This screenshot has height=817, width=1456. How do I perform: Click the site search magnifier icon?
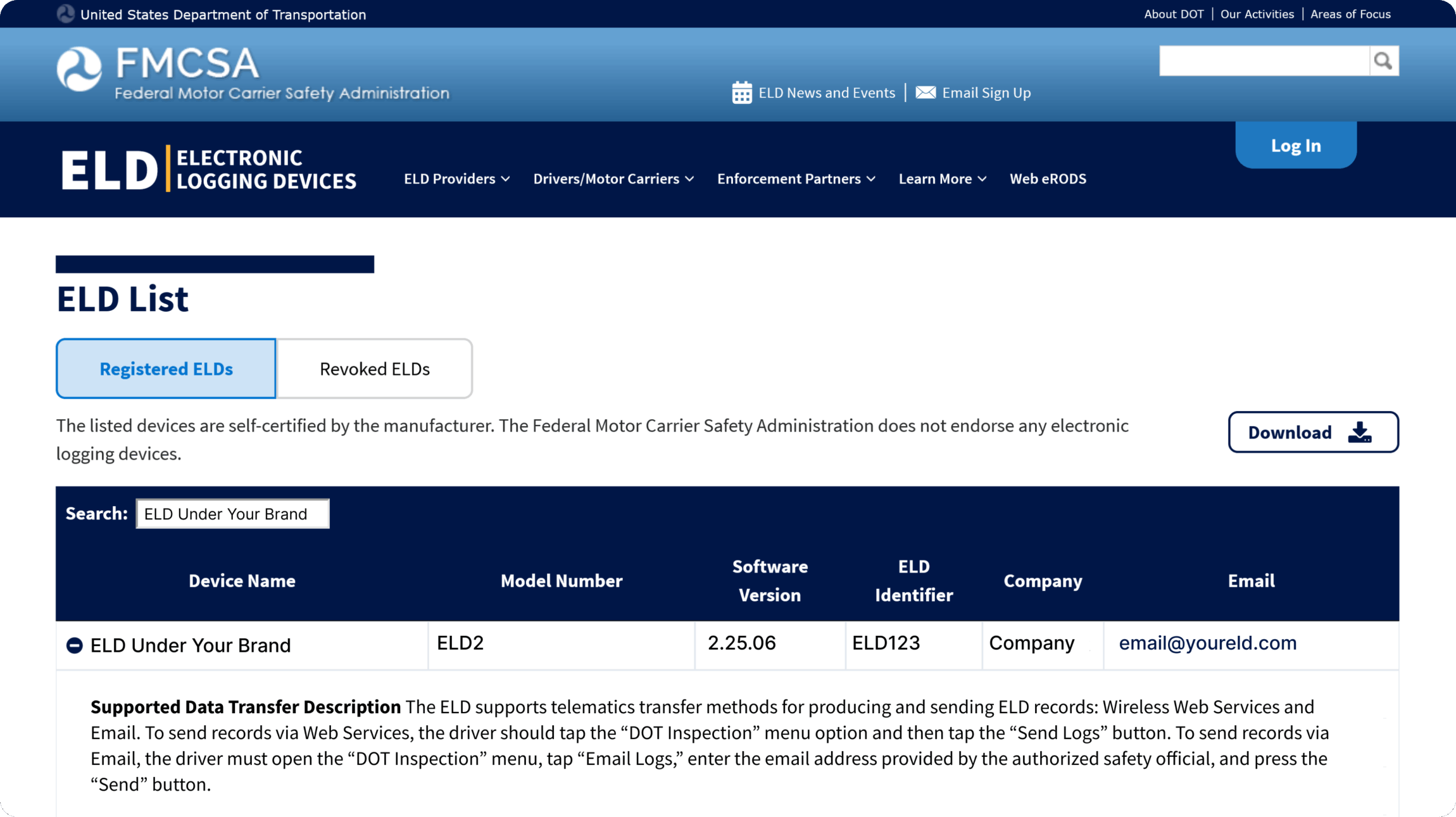[1383, 61]
